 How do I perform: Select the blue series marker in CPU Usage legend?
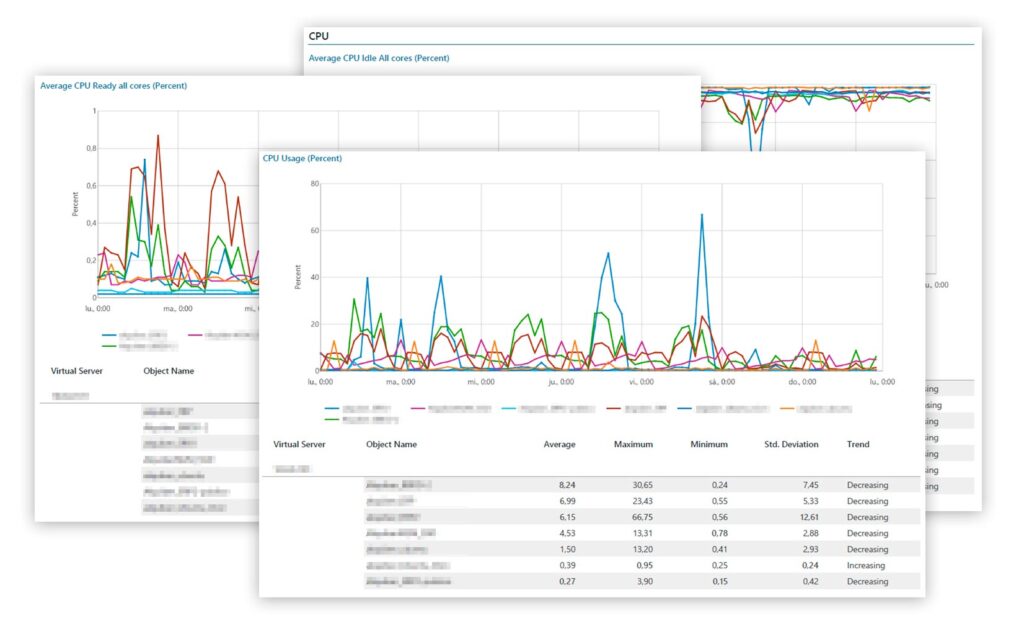pyautogui.click(x=330, y=408)
